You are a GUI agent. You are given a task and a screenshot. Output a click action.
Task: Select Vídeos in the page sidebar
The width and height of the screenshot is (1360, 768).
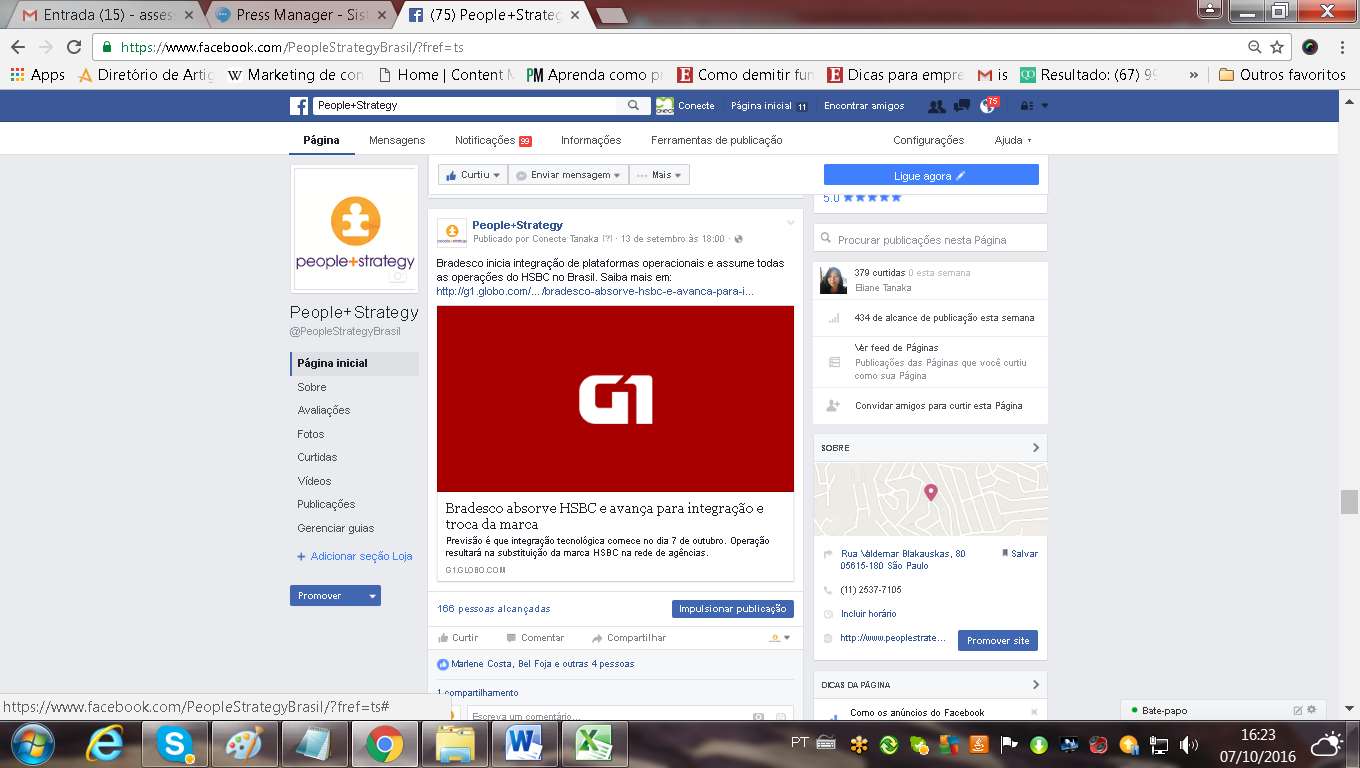pyautogui.click(x=314, y=481)
